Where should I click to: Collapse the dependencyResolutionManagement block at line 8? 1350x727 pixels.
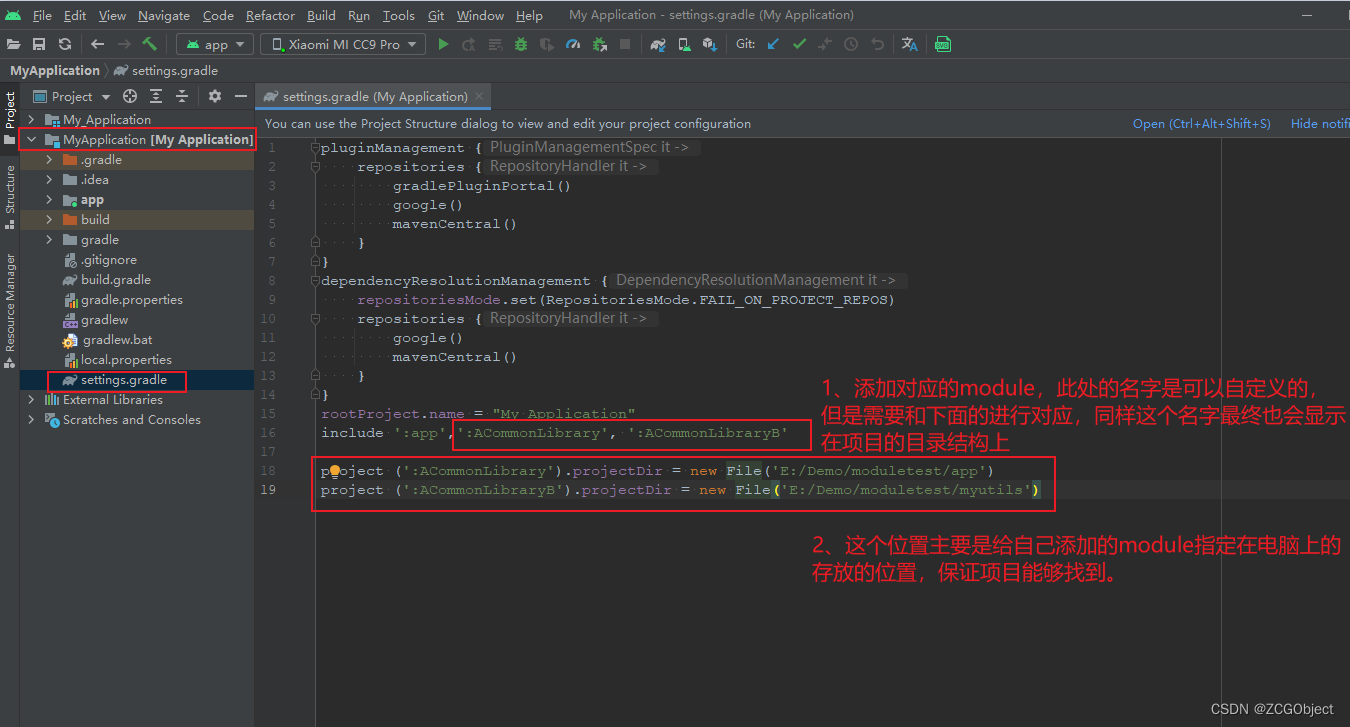pyautogui.click(x=315, y=280)
